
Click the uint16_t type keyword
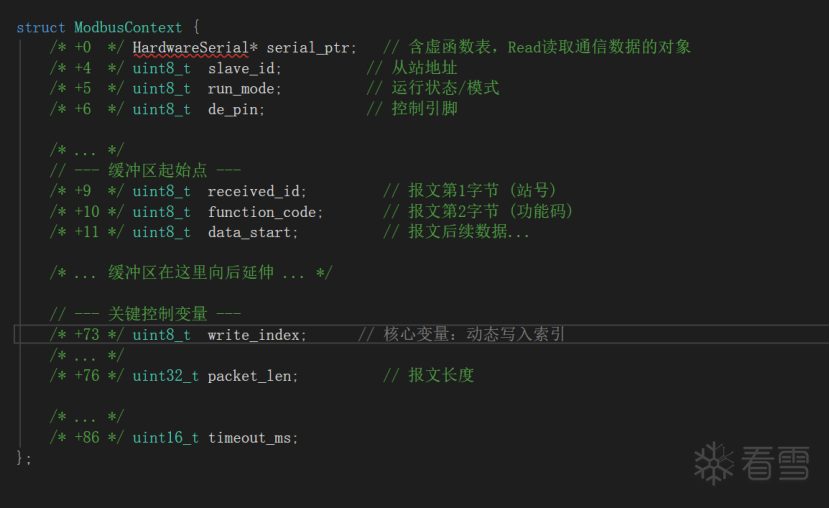(x=165, y=437)
